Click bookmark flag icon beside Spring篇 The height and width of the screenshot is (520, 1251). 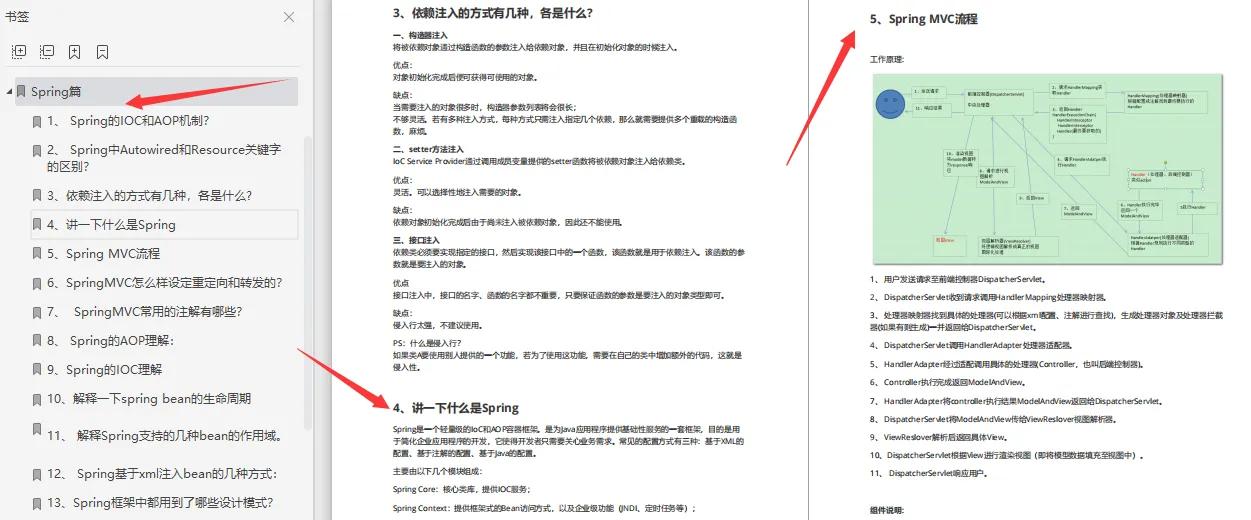click(22, 92)
